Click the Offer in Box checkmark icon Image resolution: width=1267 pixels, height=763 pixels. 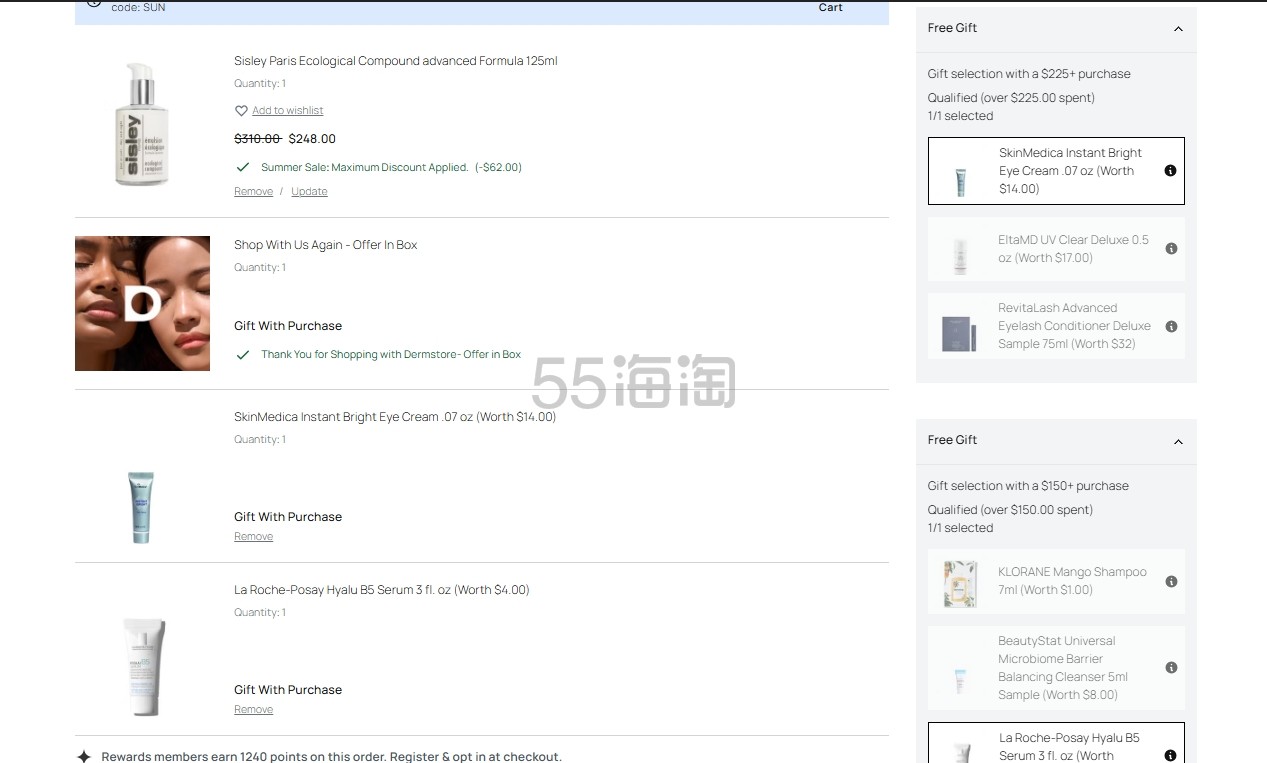coord(242,354)
